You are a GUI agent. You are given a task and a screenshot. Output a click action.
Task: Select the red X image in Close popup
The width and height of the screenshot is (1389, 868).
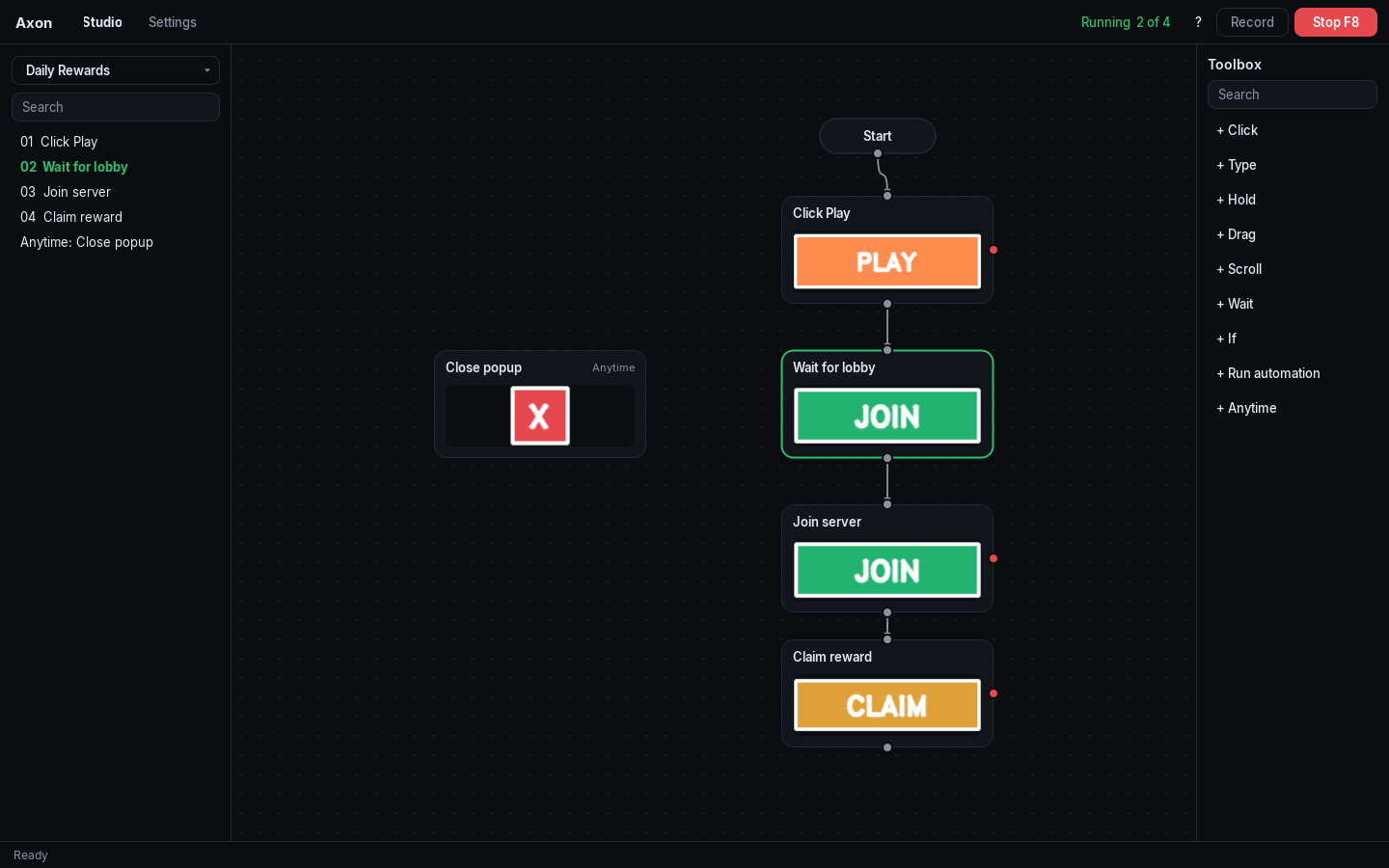540,416
